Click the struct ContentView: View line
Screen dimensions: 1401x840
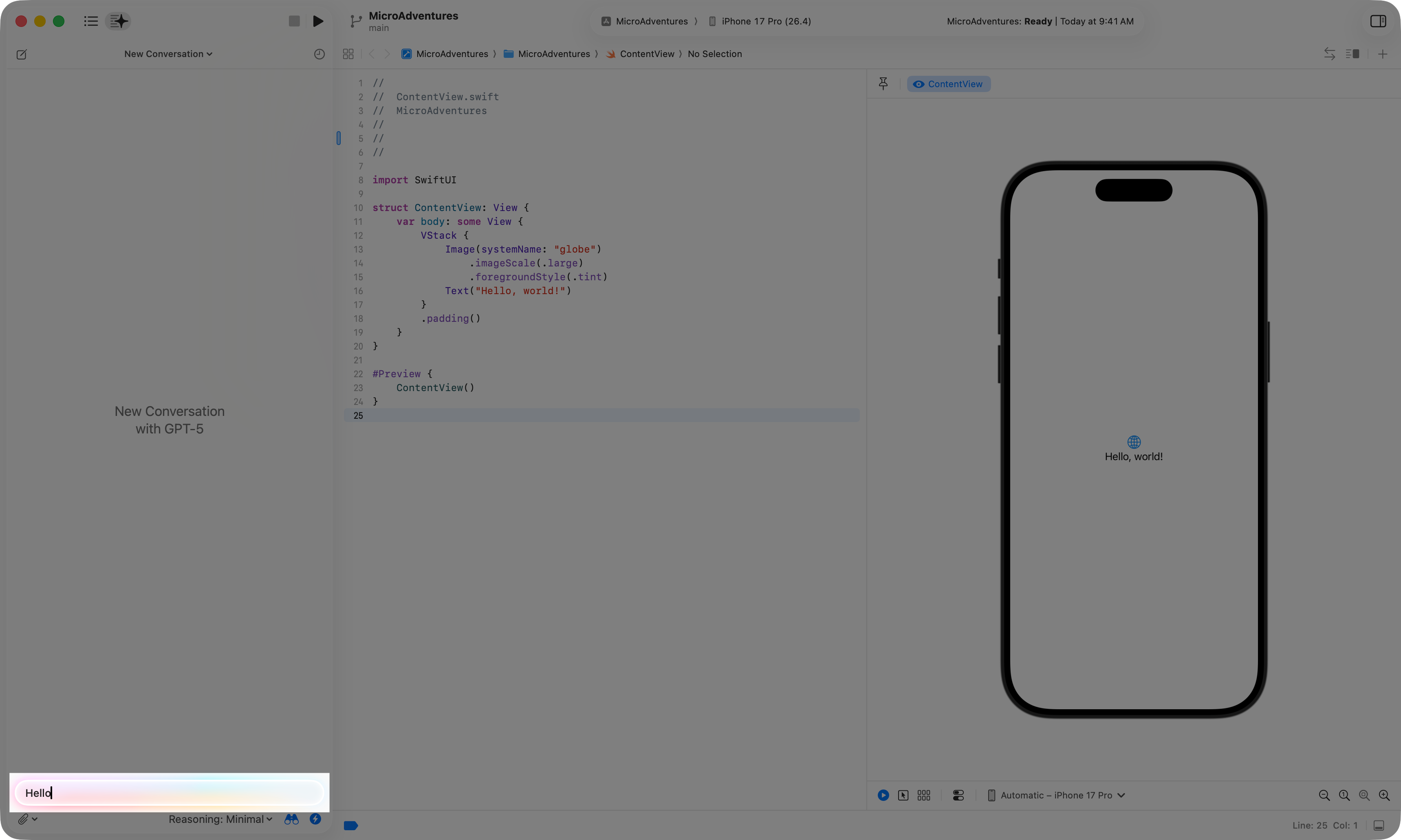(451, 208)
